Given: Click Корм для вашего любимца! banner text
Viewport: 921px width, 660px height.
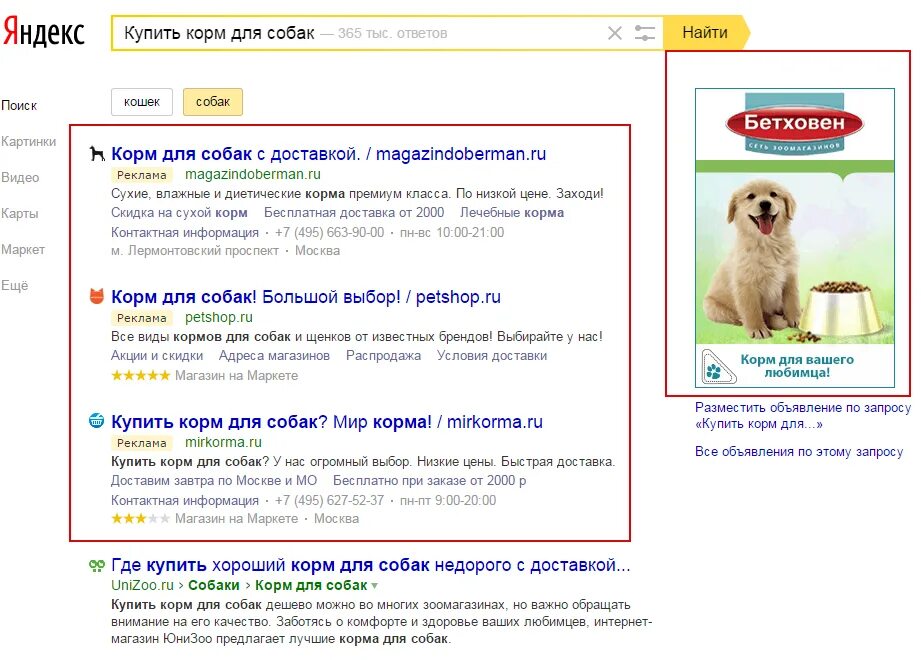Looking at the screenshot, I should coord(797,366).
